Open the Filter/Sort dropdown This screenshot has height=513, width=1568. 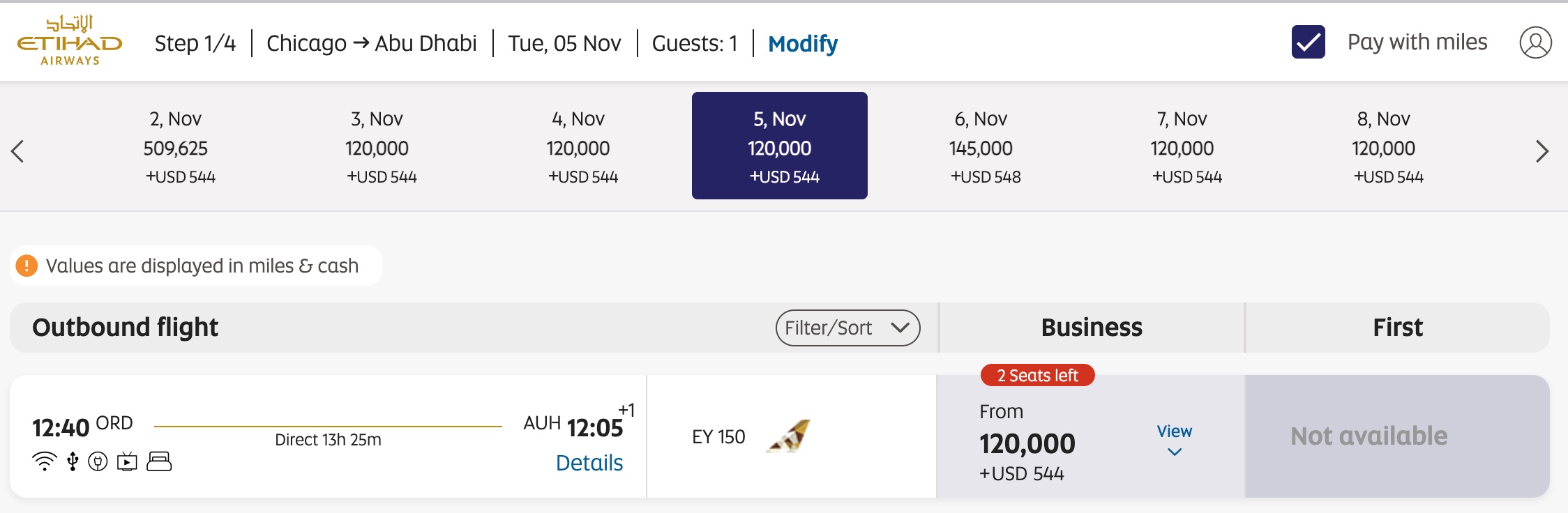click(x=848, y=327)
